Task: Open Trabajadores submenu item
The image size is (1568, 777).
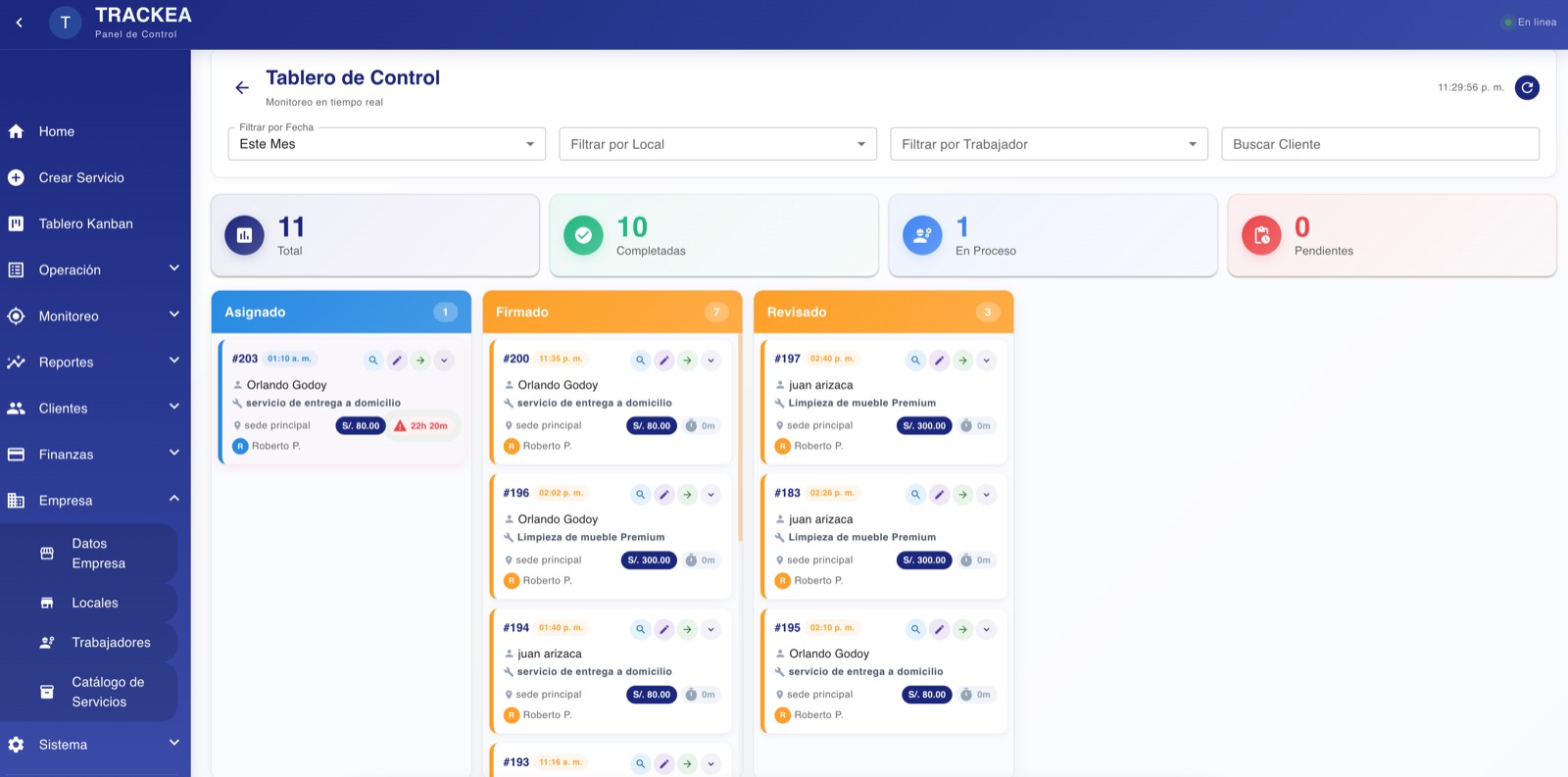Action: tap(88, 643)
